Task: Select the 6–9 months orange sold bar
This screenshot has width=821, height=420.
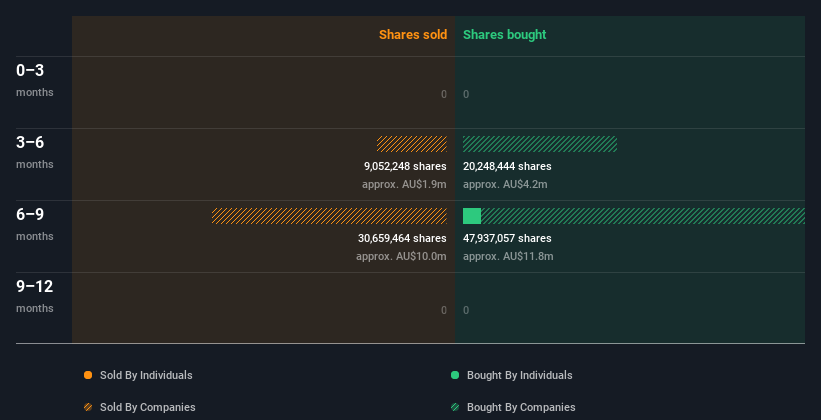Action: [x=329, y=216]
